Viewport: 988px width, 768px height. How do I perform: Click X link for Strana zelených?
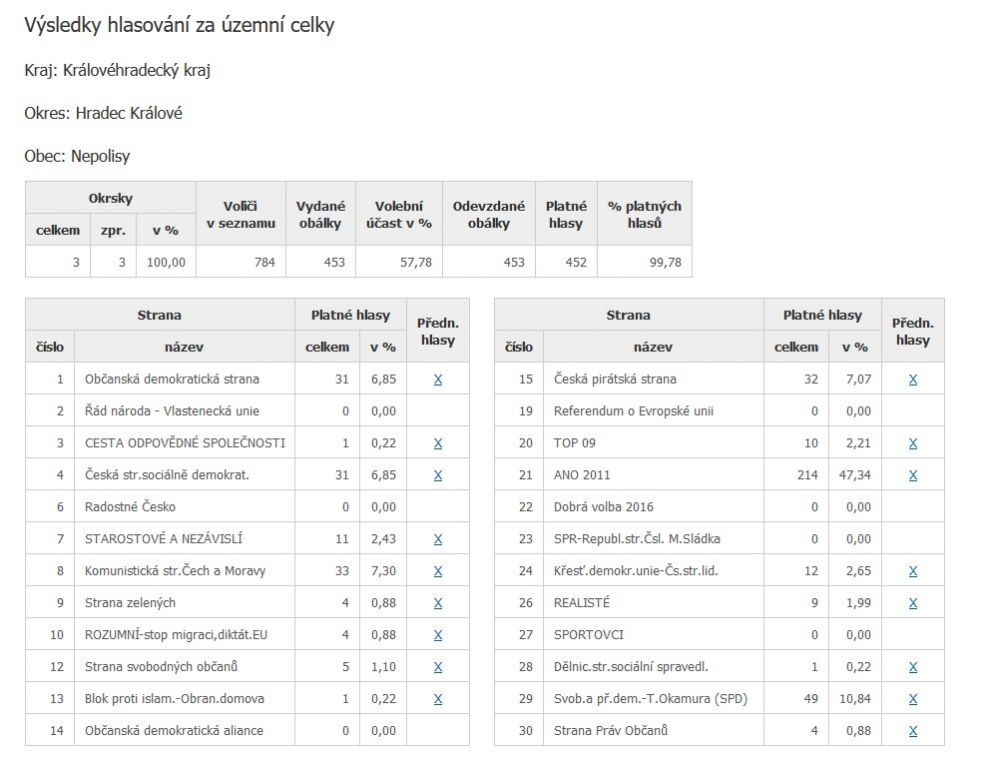click(438, 603)
